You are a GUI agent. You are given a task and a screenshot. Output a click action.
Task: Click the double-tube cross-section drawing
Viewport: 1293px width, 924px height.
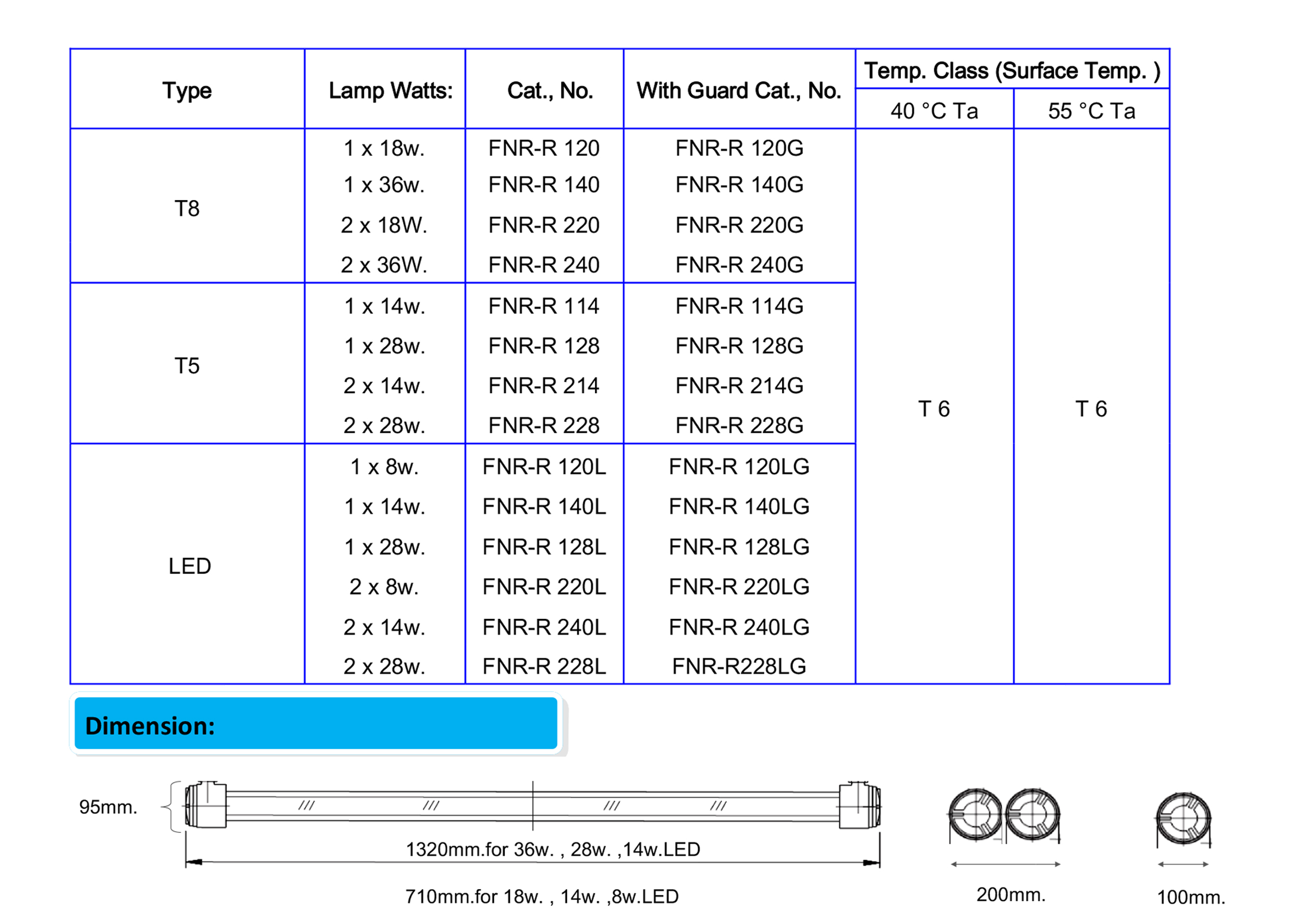point(1005,815)
